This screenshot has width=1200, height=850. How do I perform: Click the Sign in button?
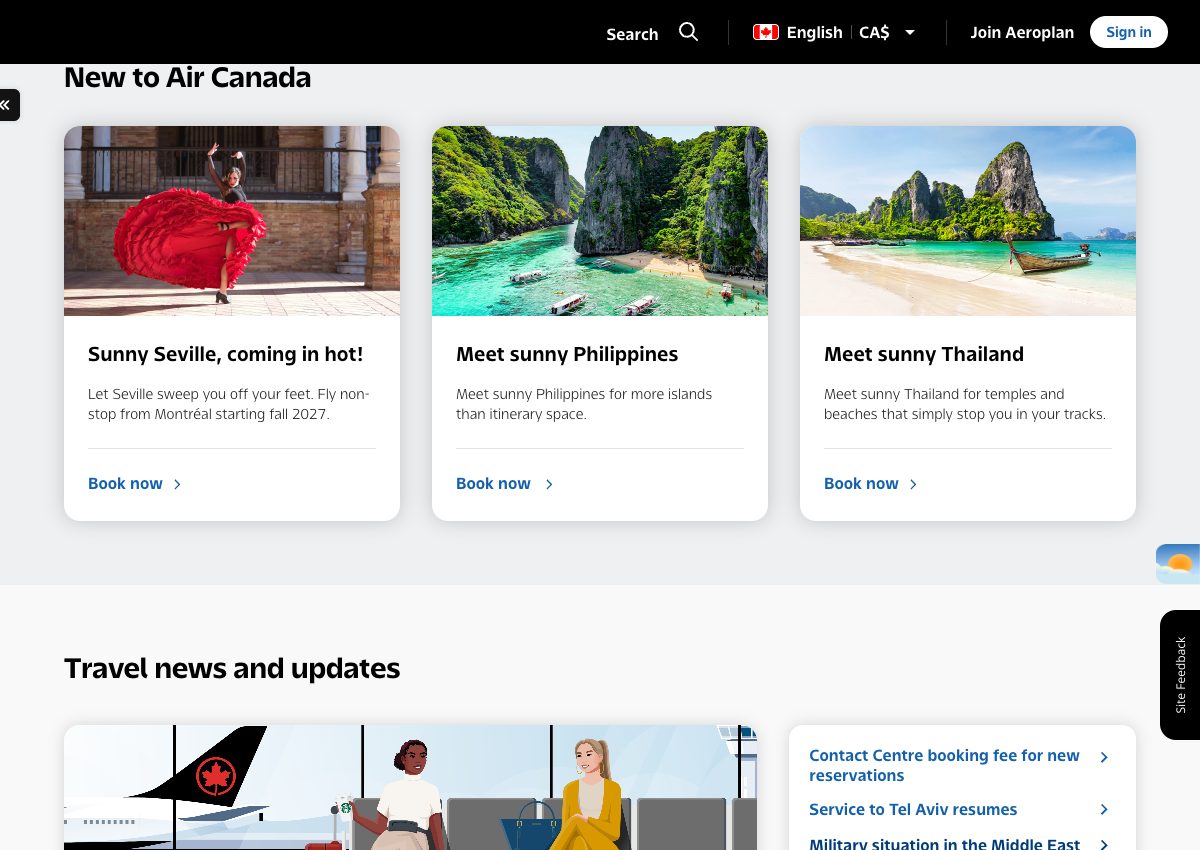(1129, 32)
